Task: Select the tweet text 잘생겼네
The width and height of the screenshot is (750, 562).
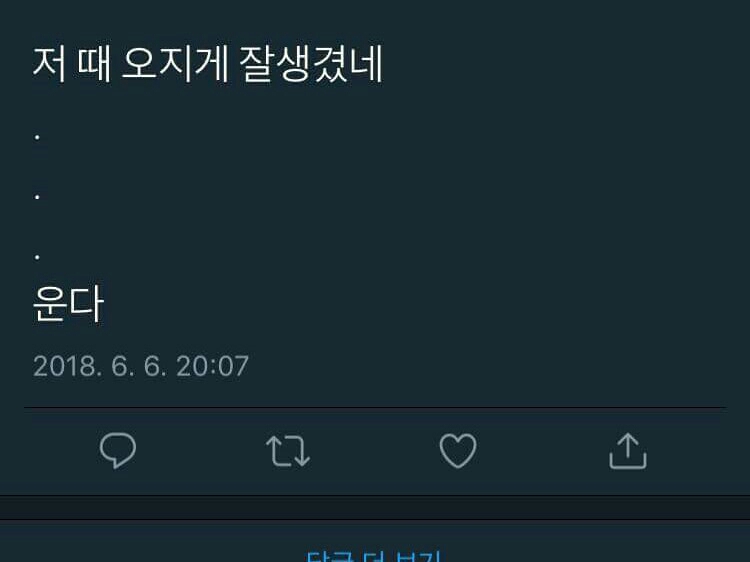Action: (311, 65)
